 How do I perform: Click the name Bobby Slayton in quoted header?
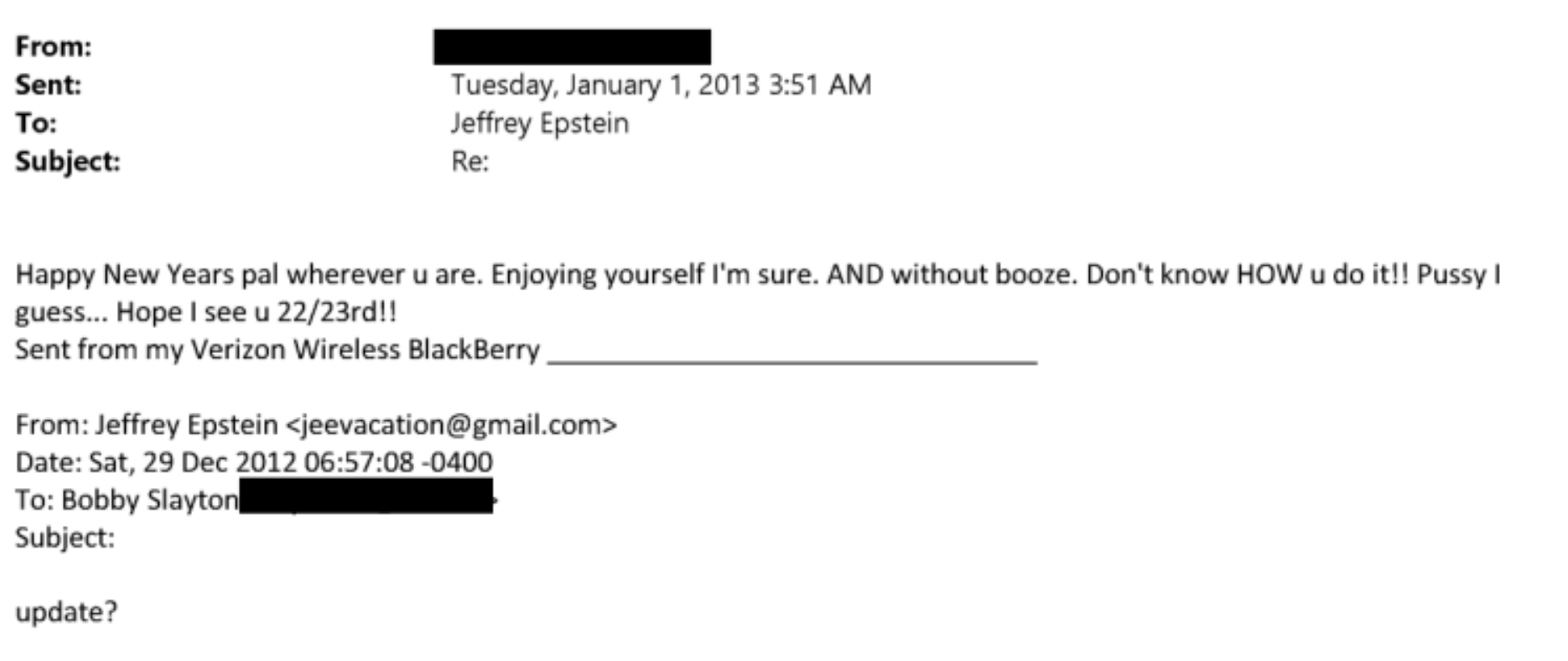[149, 500]
